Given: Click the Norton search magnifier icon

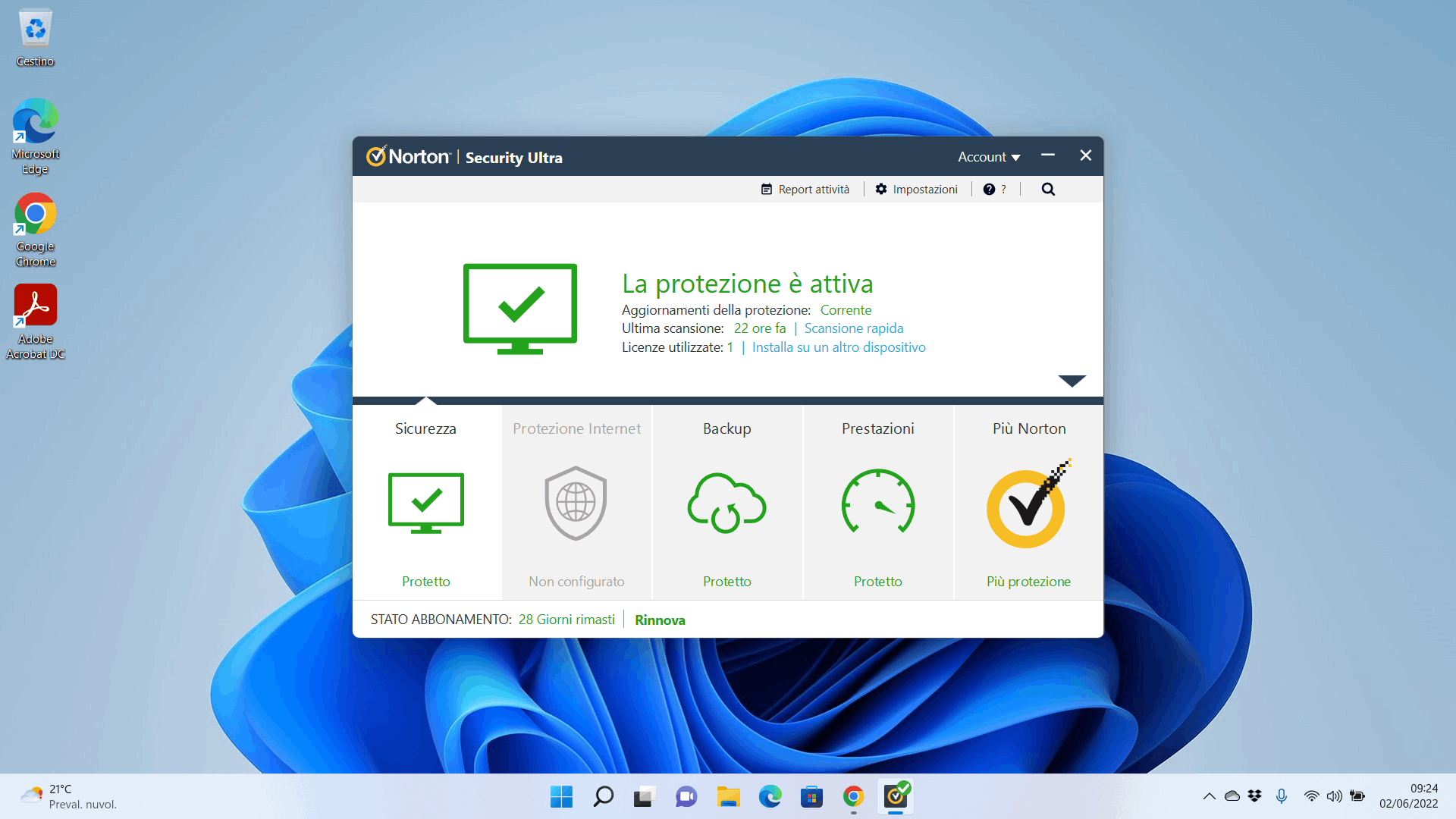Looking at the screenshot, I should point(1048,190).
